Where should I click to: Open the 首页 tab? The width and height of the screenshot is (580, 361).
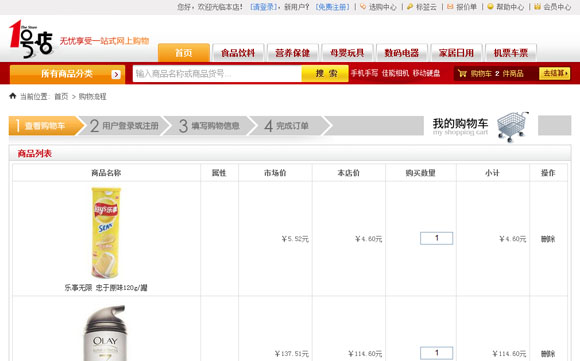pos(184,53)
